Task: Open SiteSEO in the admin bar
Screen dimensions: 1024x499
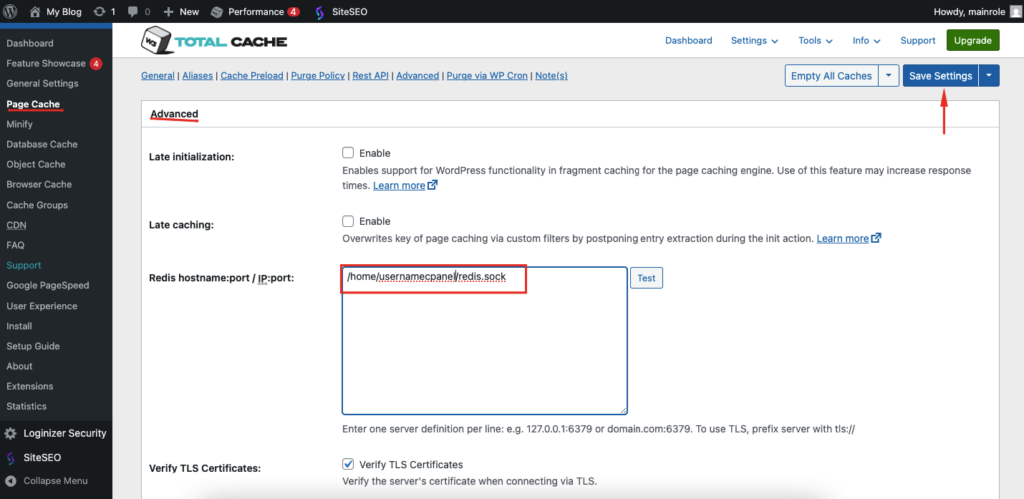Action: pos(341,12)
